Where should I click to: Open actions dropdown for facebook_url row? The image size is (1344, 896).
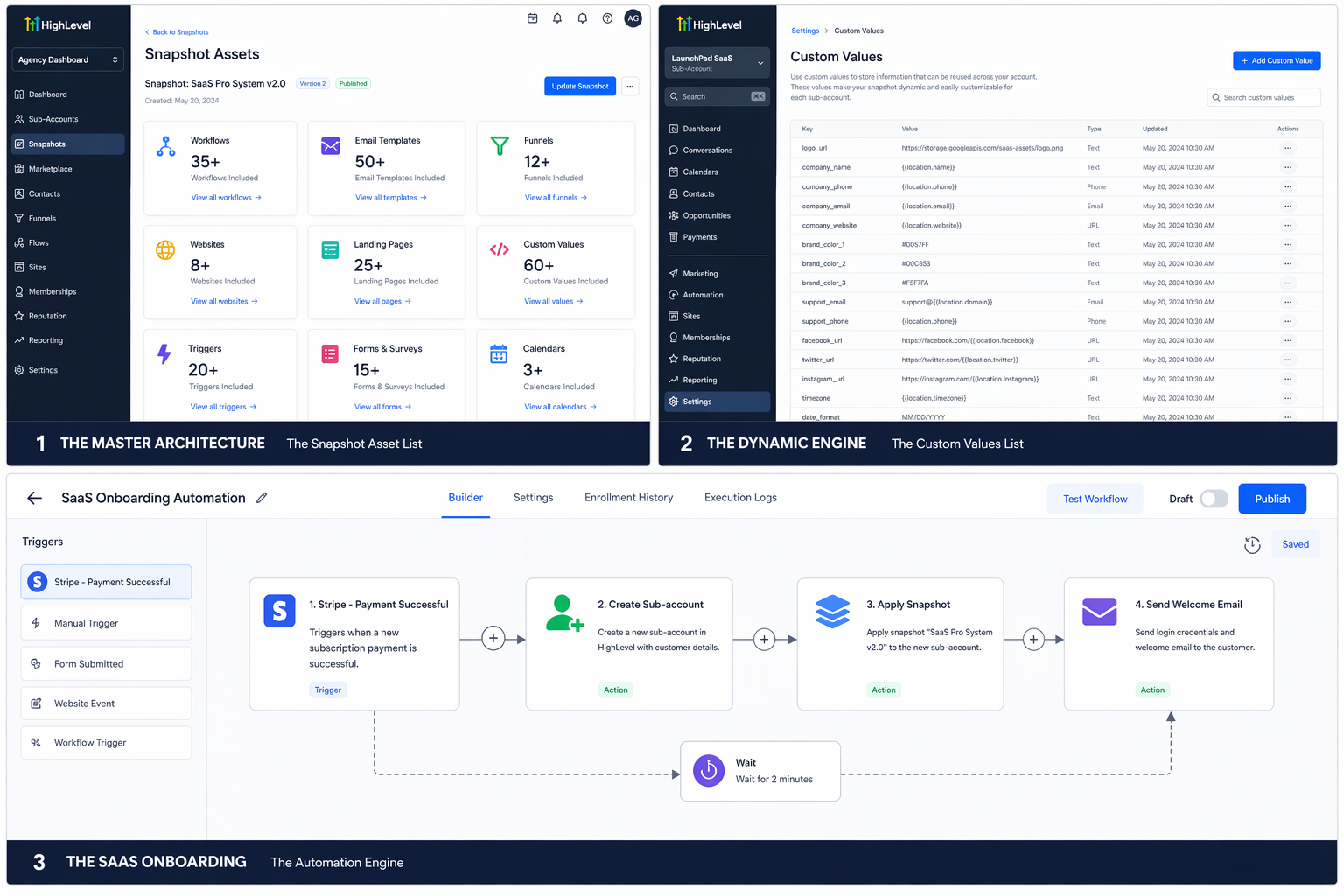click(x=1288, y=340)
